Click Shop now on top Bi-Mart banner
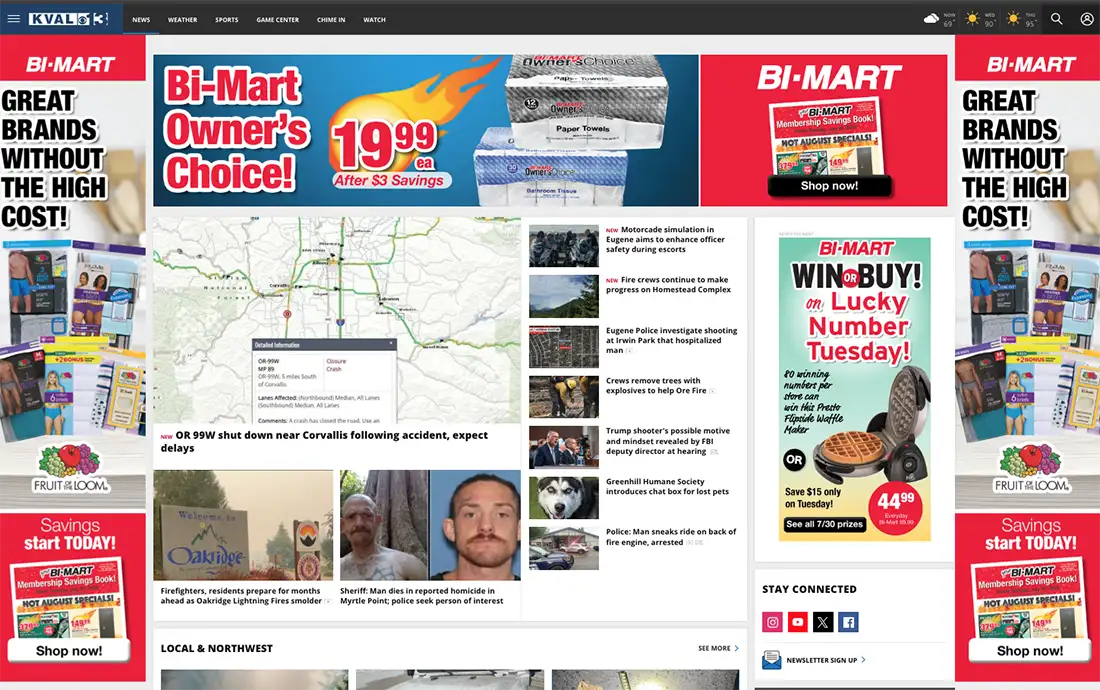The height and width of the screenshot is (690, 1100). (829, 186)
